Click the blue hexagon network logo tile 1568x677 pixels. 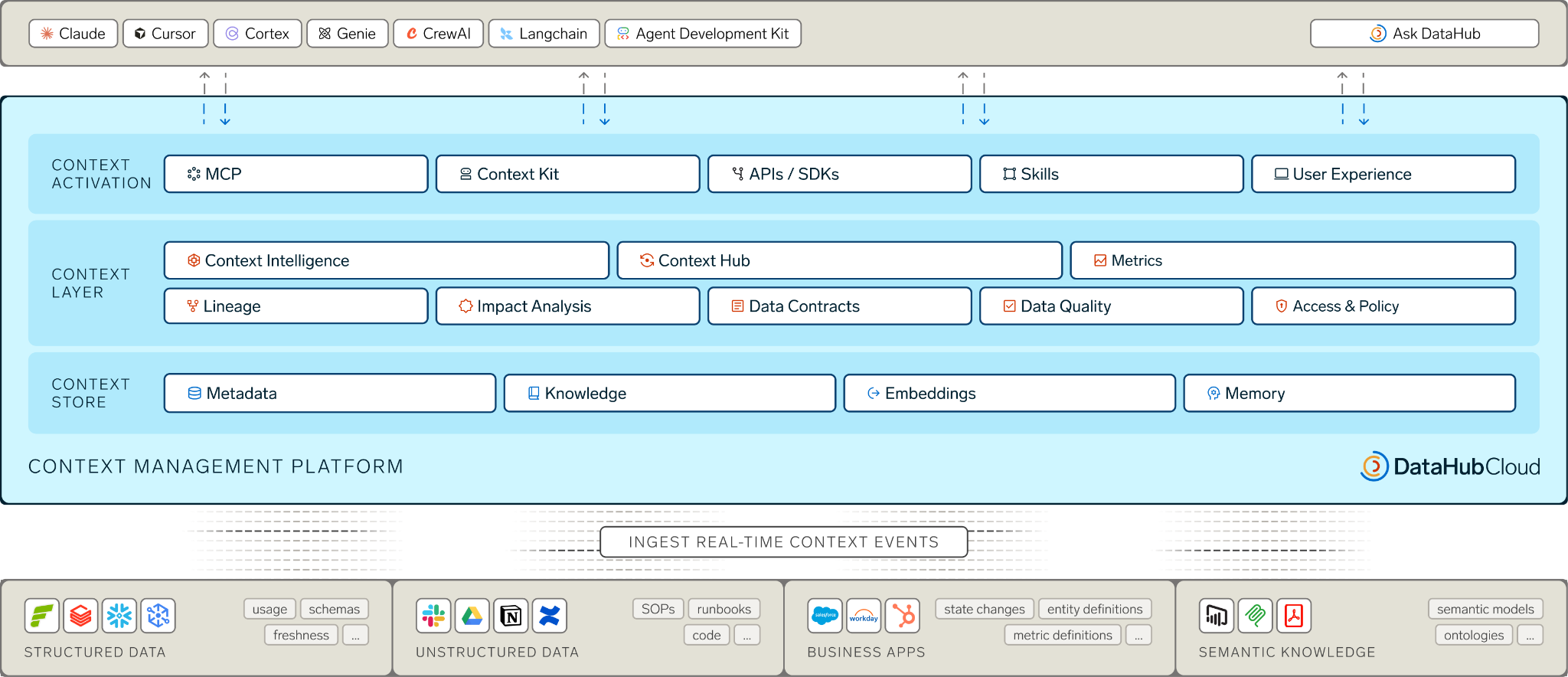pyautogui.click(x=158, y=616)
